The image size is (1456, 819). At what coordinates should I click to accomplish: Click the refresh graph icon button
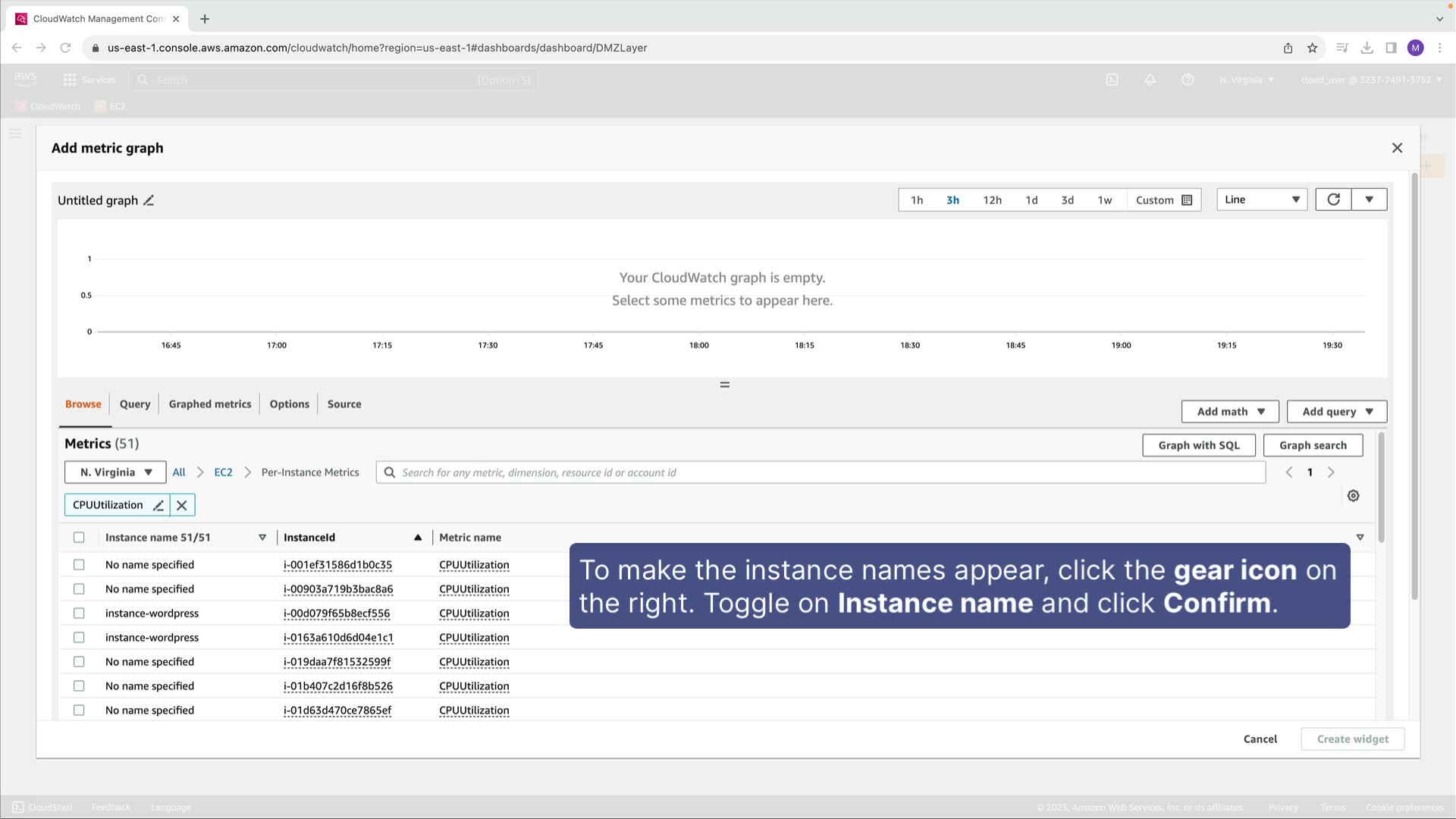[1333, 199]
